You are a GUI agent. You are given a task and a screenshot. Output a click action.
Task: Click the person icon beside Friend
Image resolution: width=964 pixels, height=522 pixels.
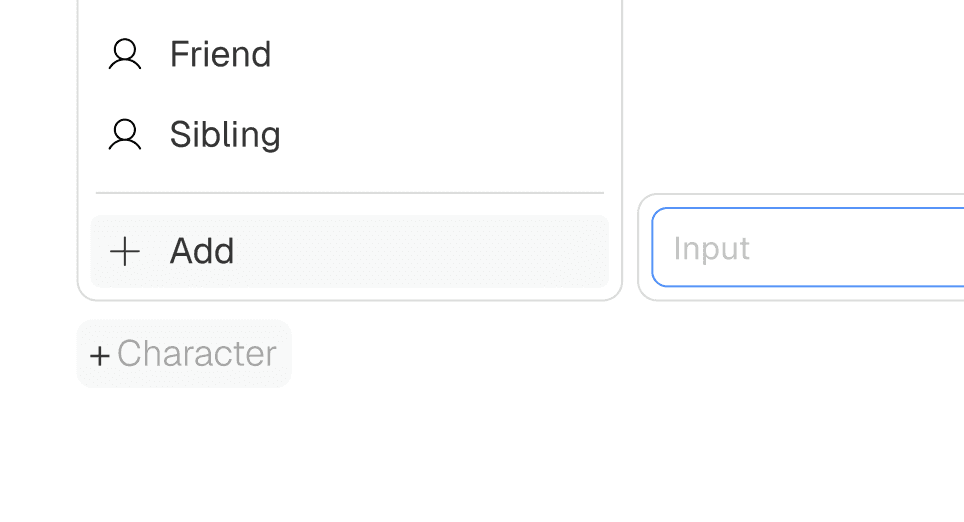[125, 54]
